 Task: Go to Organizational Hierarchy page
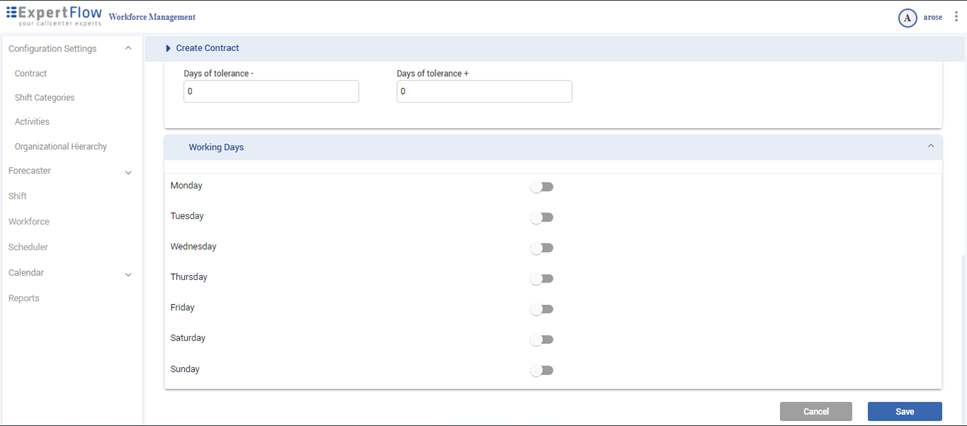click(61, 147)
